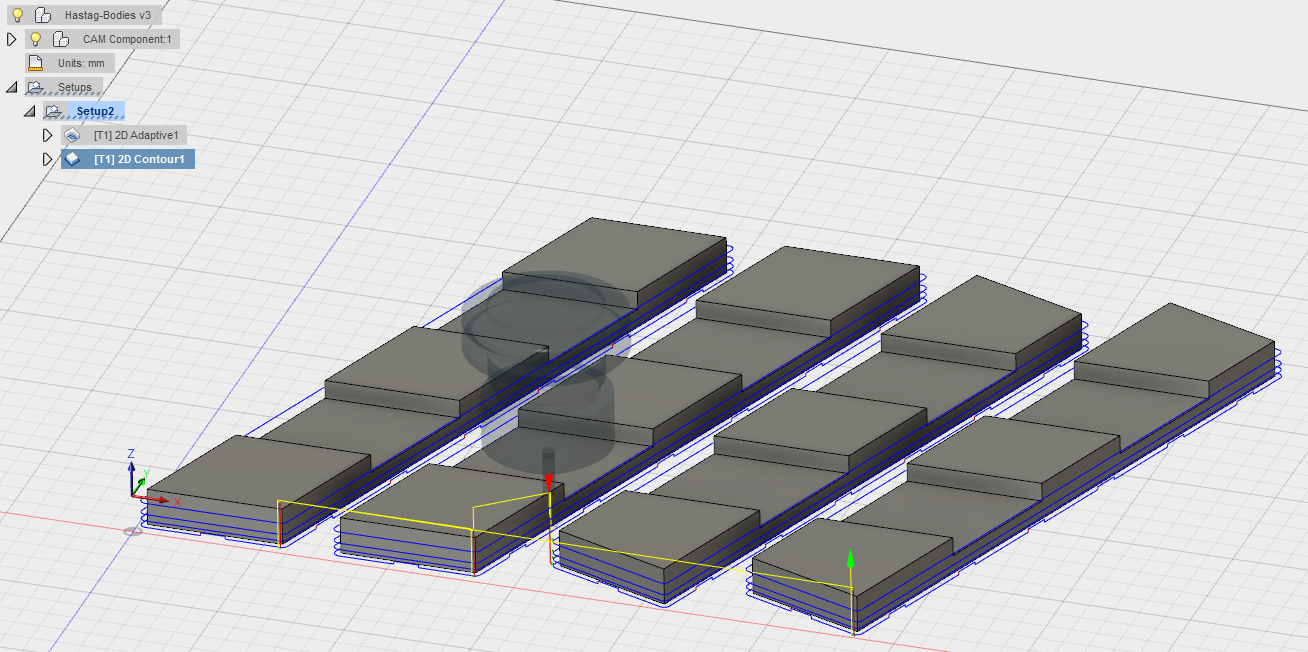Click the Hastag-Bodies v3 bodies icon
Image resolution: width=1308 pixels, height=652 pixels.
[x=42, y=14]
